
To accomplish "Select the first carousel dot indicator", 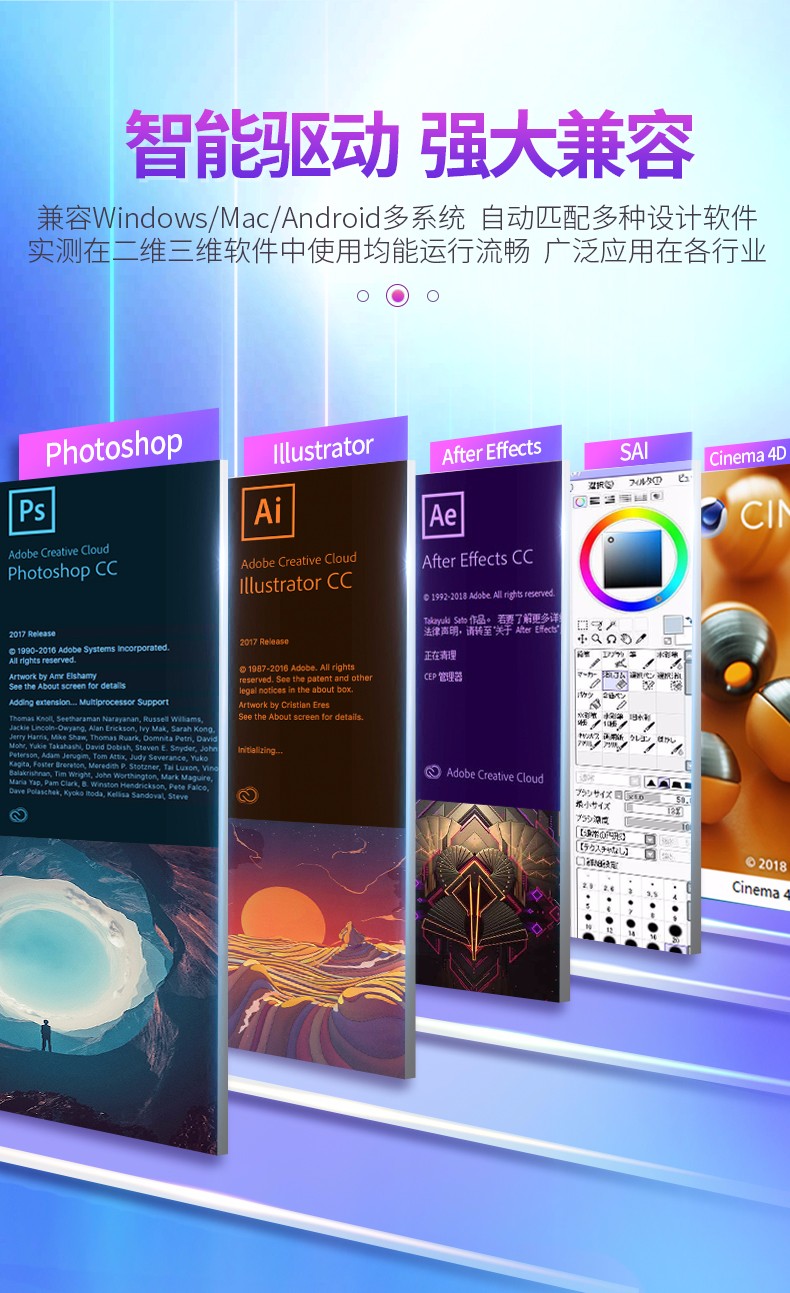I will coord(363,296).
